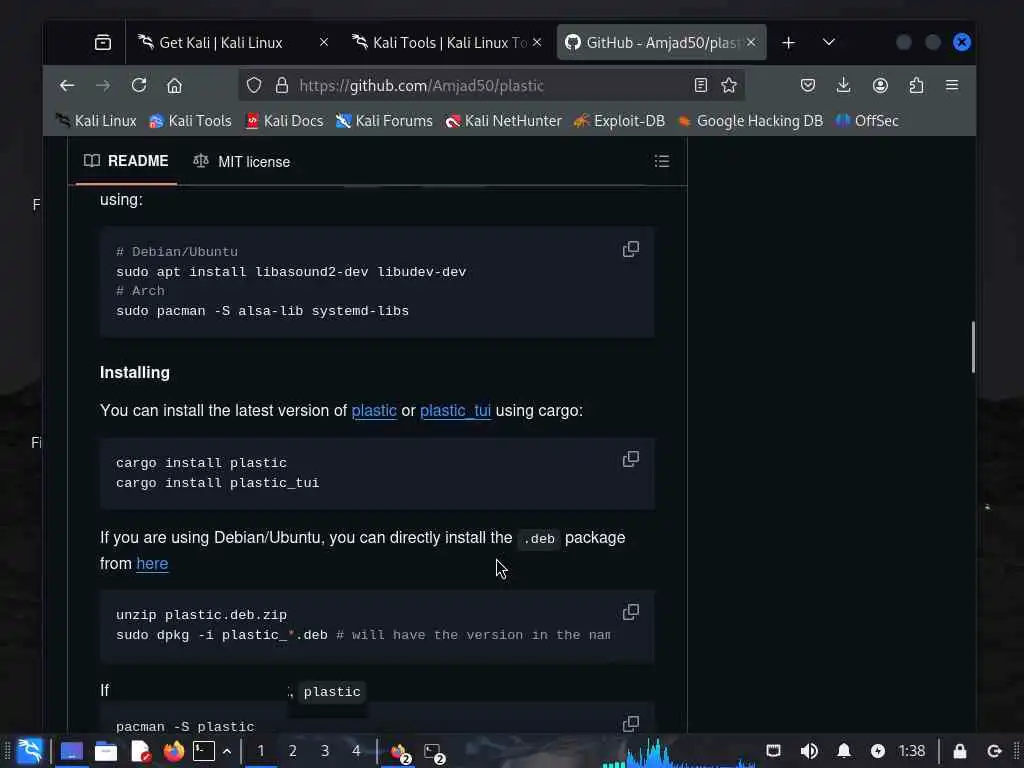Image resolution: width=1024 pixels, height=768 pixels.
Task: Launch the terminal emulator from taskbar
Action: (x=204, y=752)
